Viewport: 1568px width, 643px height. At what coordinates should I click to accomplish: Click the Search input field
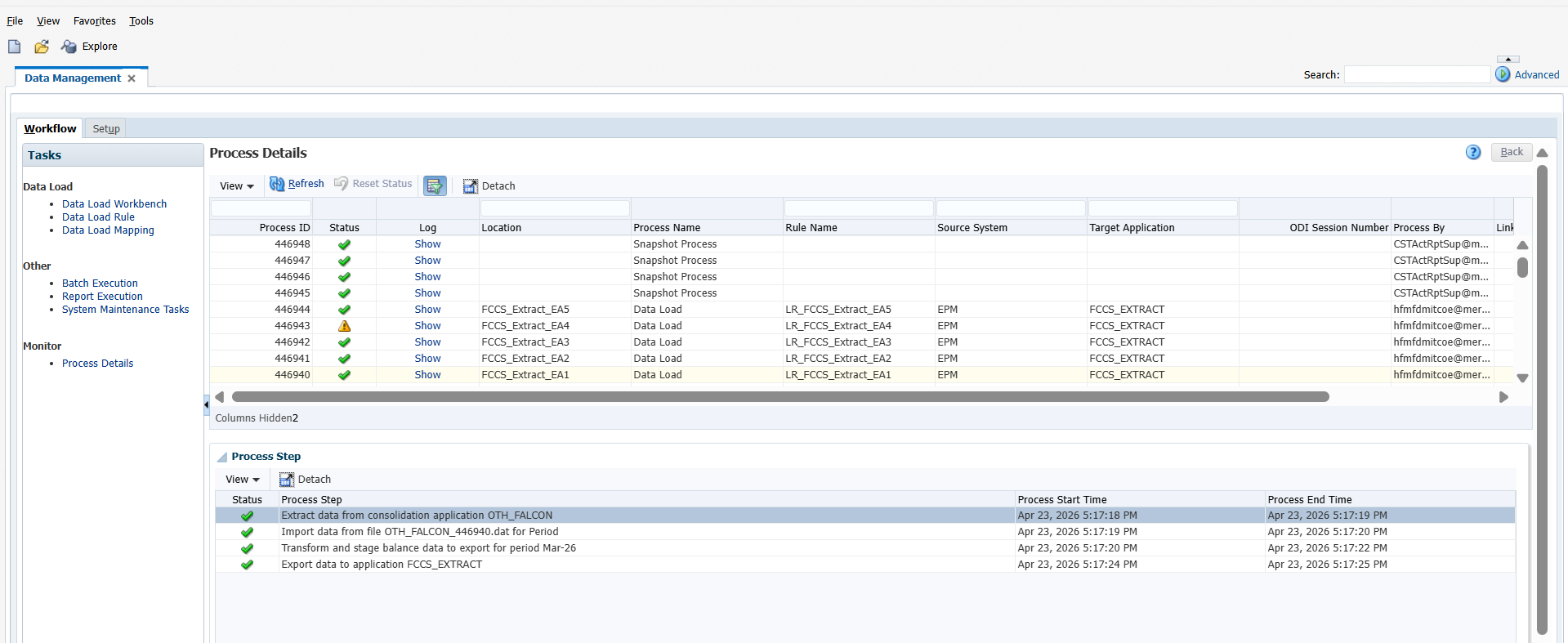pyautogui.click(x=1417, y=74)
